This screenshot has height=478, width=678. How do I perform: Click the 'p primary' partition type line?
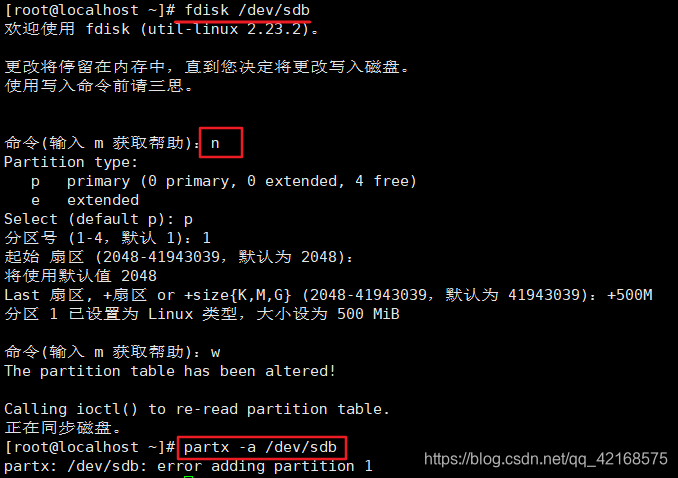[x=224, y=181]
